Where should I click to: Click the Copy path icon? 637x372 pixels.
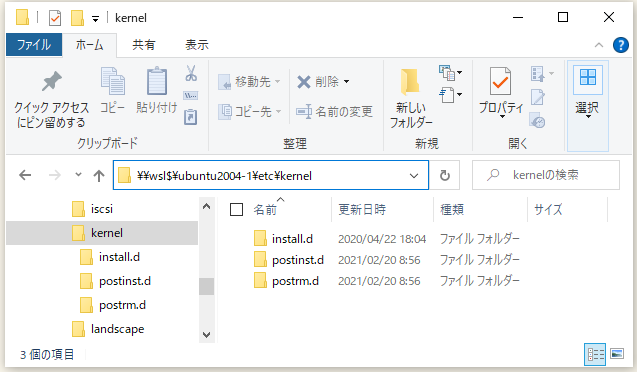pyautogui.click(x=191, y=95)
